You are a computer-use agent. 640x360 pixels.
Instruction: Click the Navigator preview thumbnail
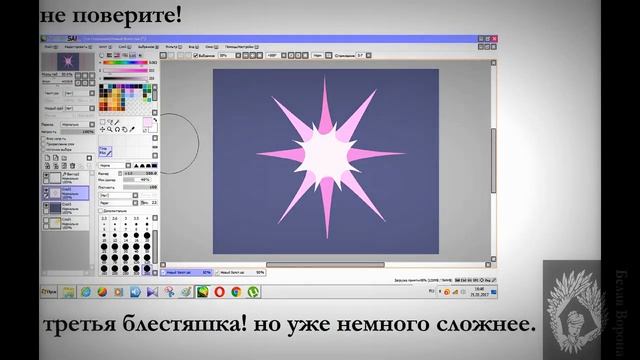click(x=68, y=62)
